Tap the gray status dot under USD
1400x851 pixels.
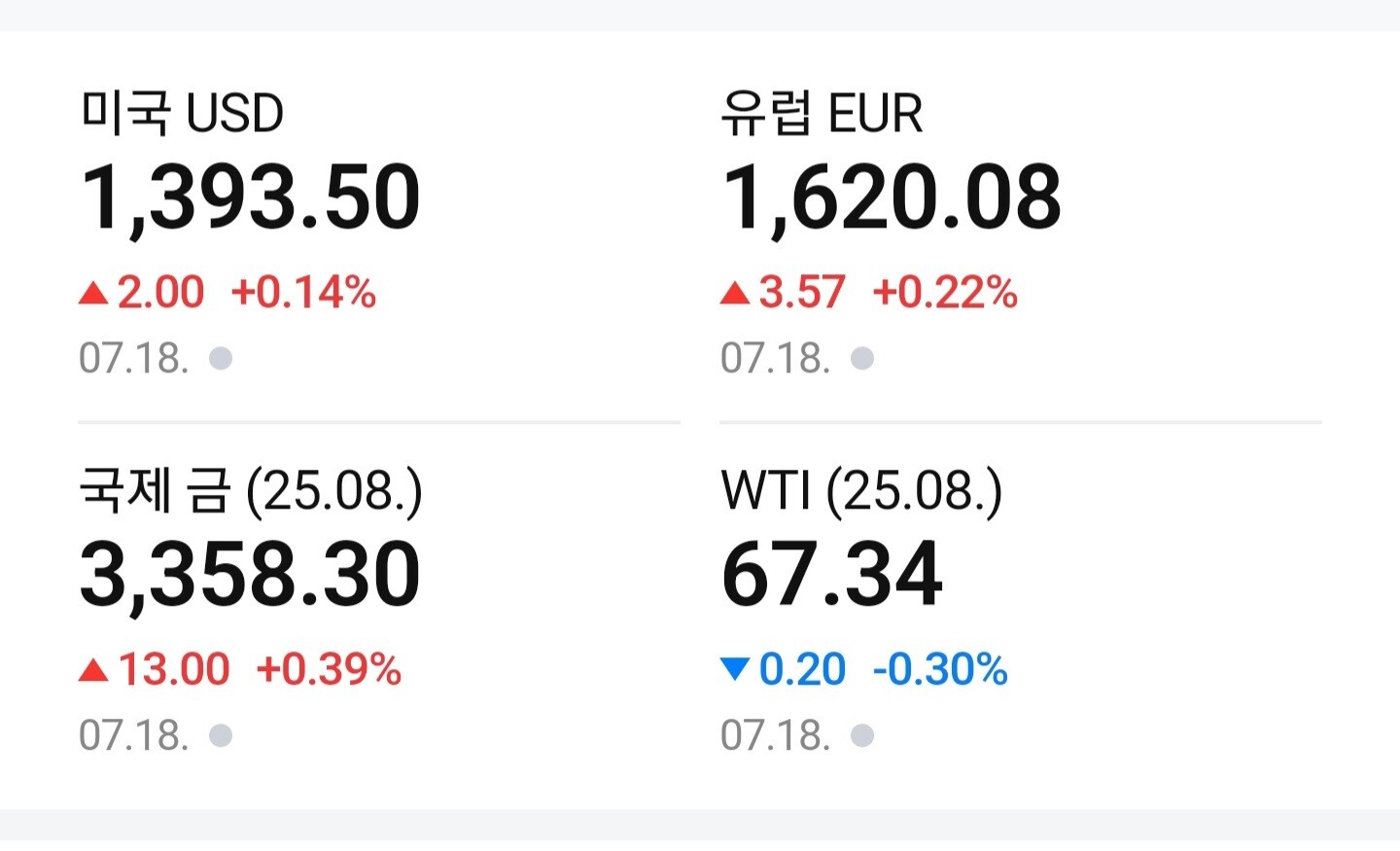click(221, 359)
